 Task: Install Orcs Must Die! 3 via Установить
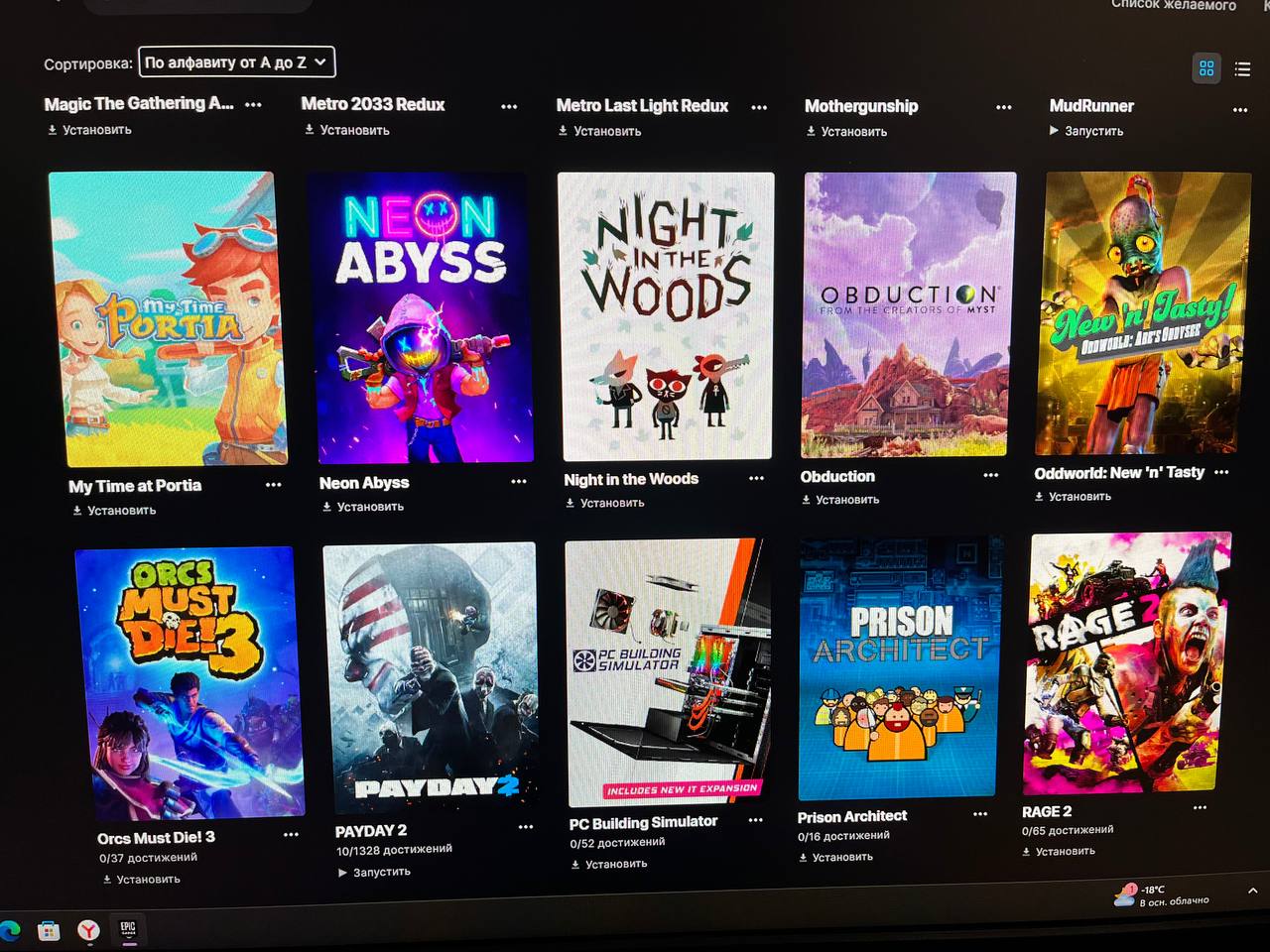141,879
